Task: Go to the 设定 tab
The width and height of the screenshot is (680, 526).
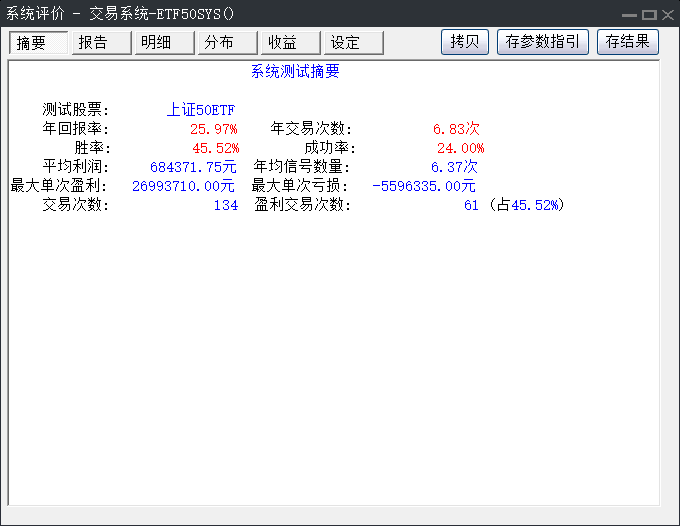Action: tap(353, 43)
